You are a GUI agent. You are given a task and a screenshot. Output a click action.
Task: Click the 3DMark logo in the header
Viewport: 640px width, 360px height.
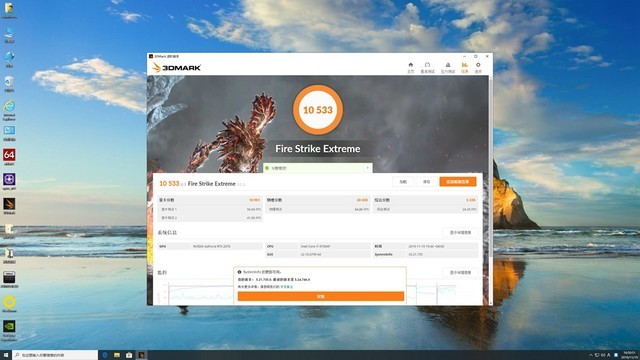[176, 68]
